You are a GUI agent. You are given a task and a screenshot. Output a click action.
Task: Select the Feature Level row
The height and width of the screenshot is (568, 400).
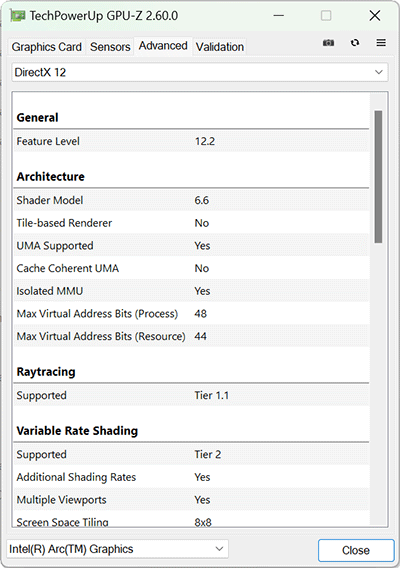191,141
